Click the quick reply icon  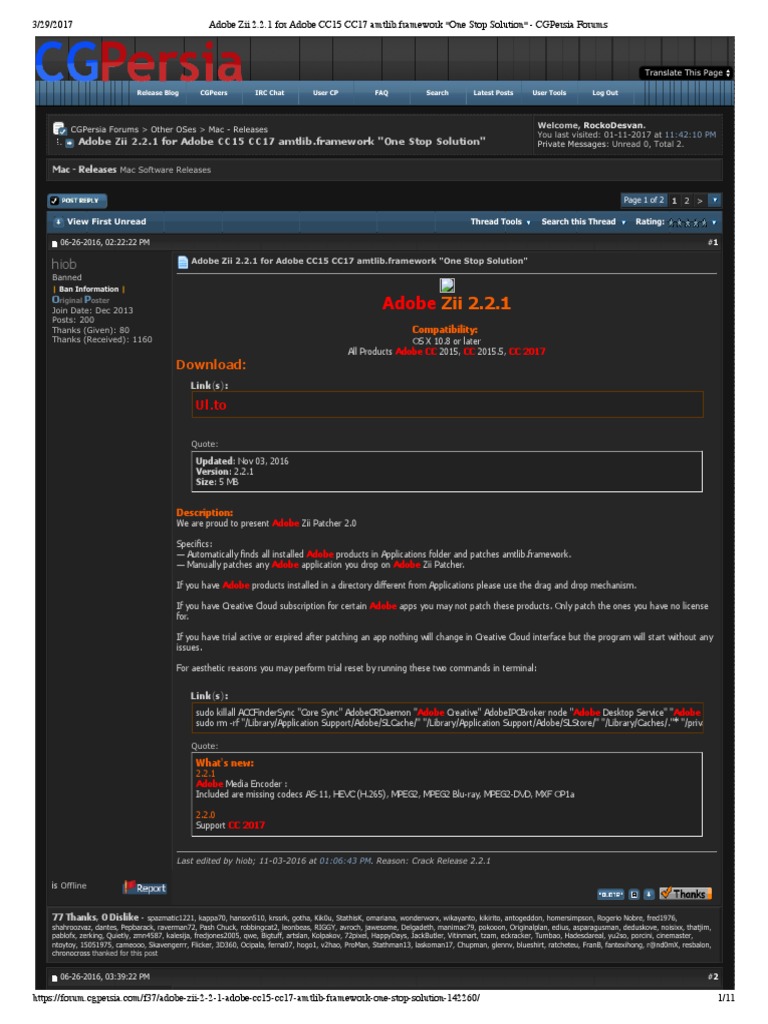point(648,894)
